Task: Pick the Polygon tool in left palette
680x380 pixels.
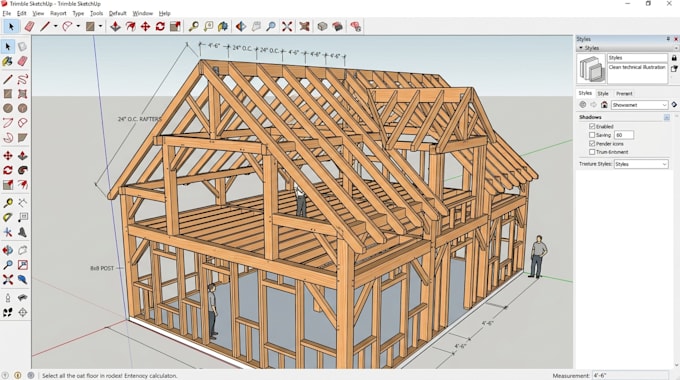Action: pos(22,108)
